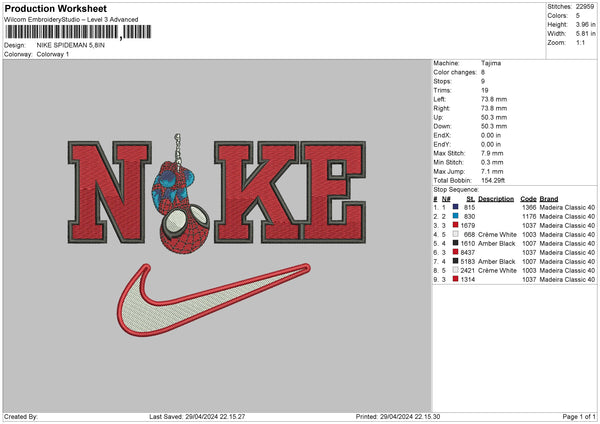Pick the black swatch beside stitch count 1610

coord(455,243)
